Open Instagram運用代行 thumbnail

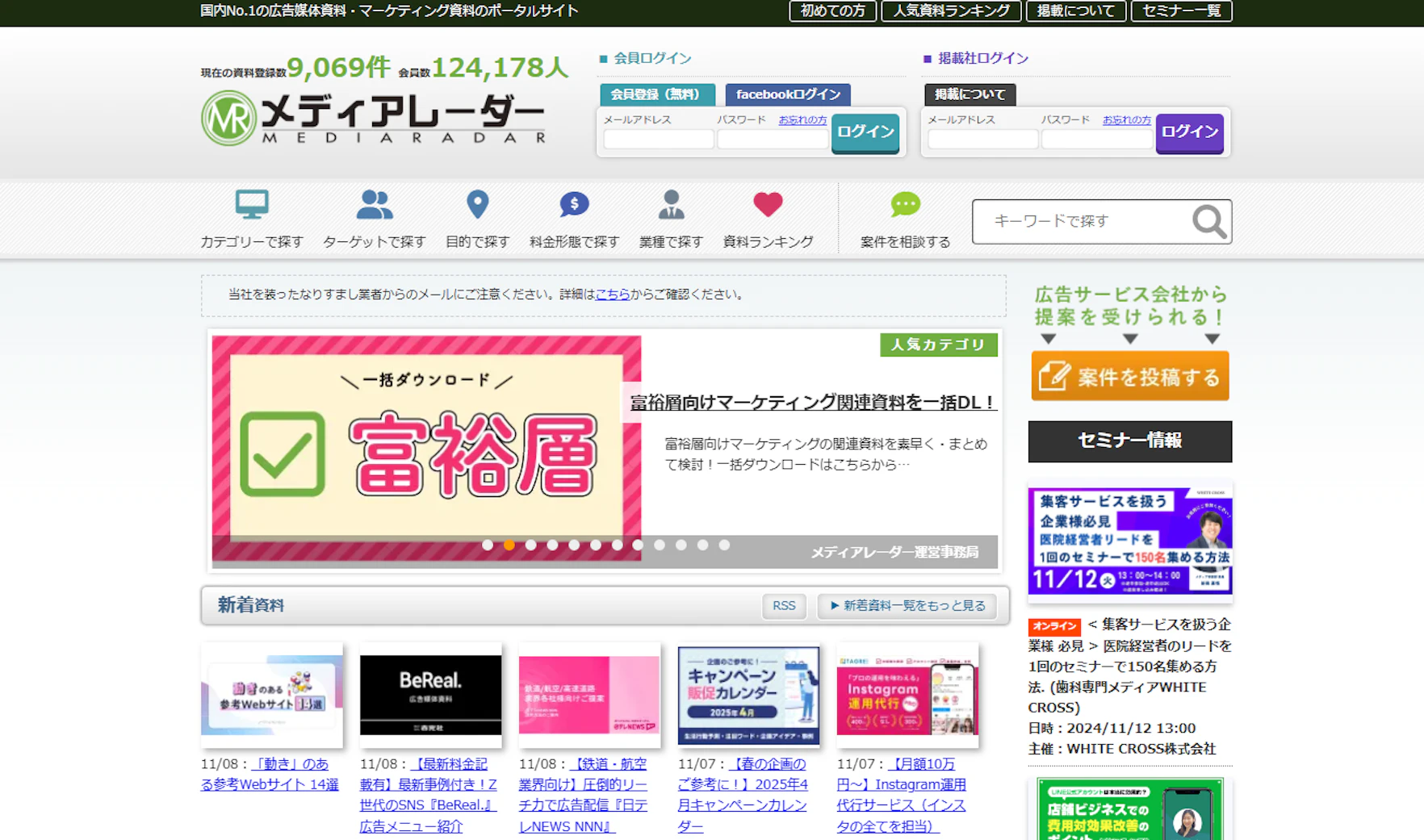pyautogui.click(x=907, y=695)
